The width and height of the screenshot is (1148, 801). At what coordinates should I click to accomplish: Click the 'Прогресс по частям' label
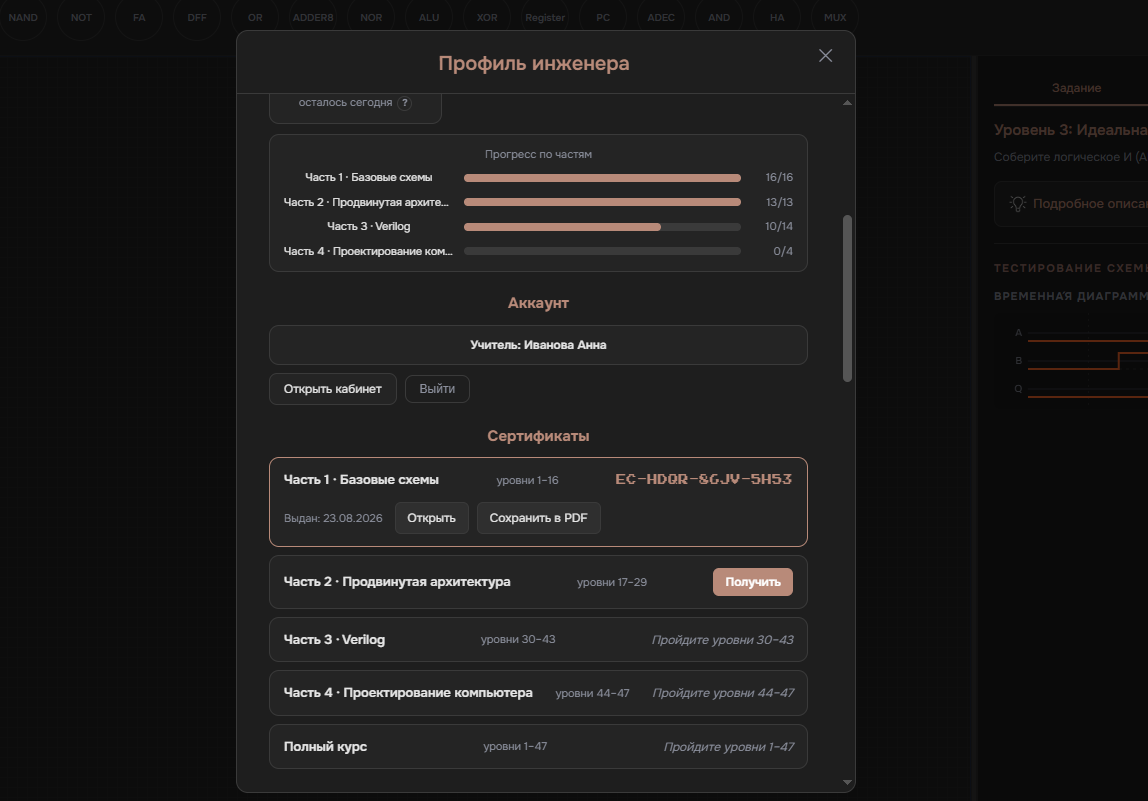coord(538,154)
